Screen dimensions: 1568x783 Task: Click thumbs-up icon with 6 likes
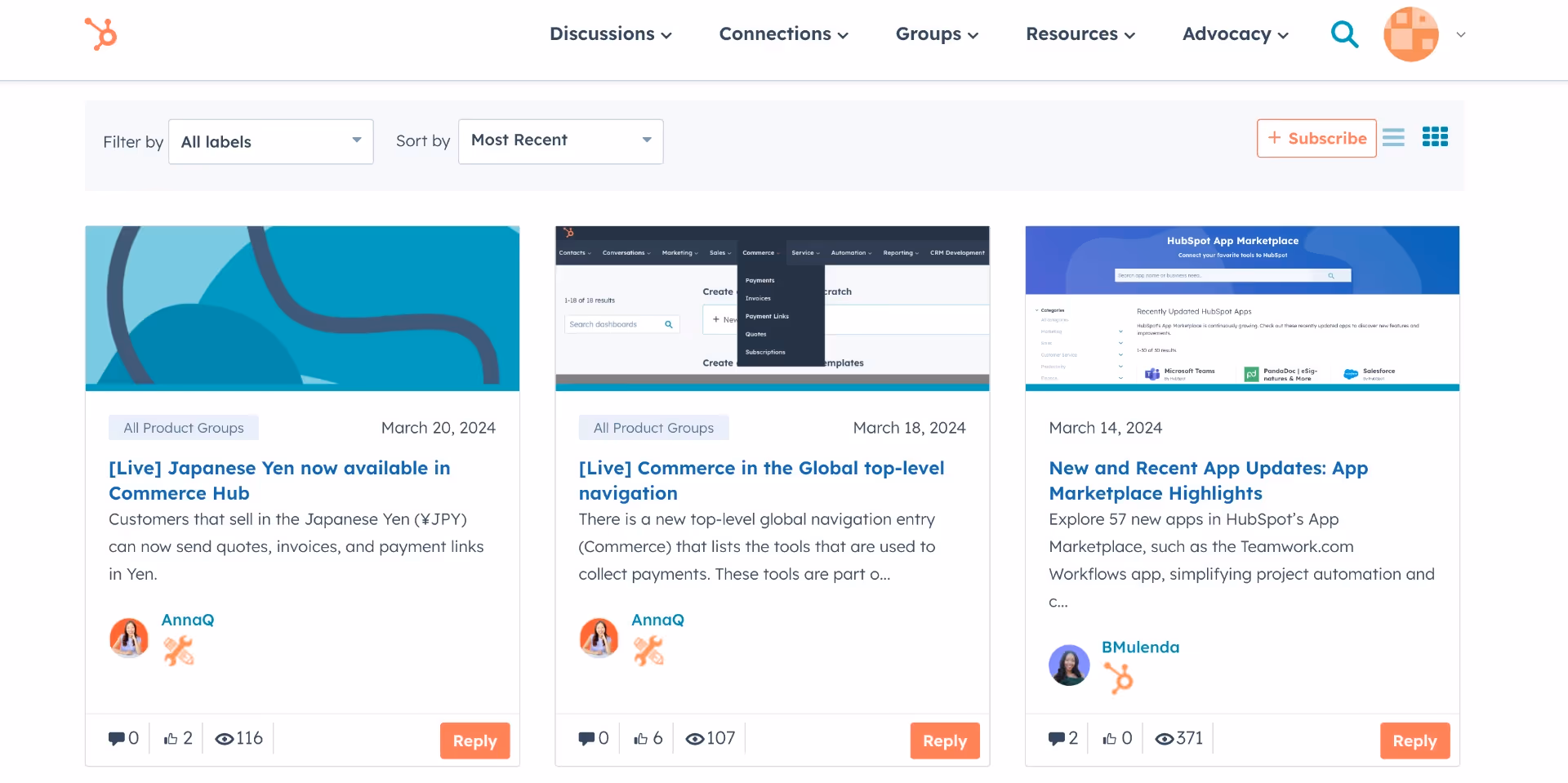point(641,739)
